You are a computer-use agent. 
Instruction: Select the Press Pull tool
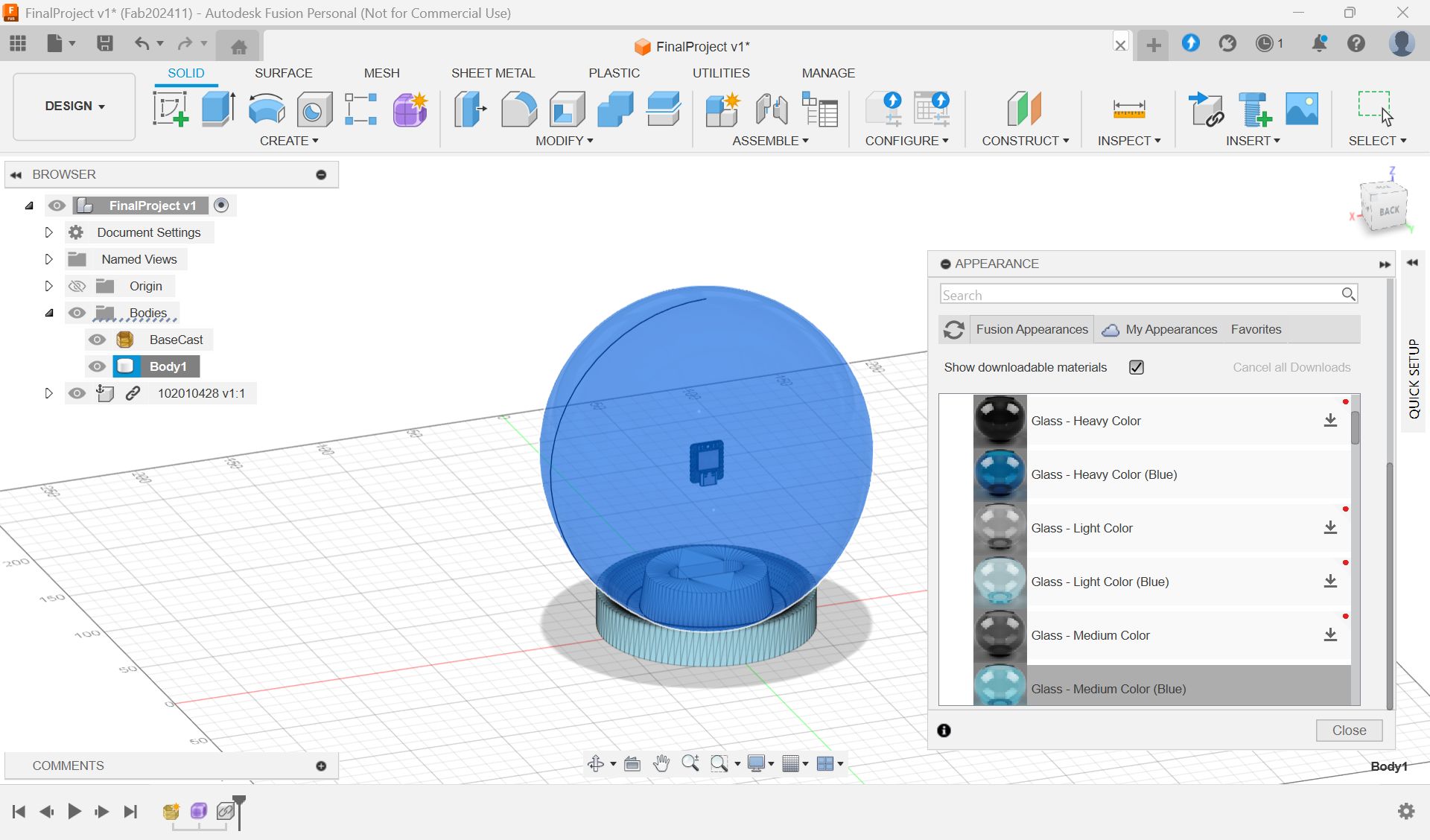click(470, 109)
